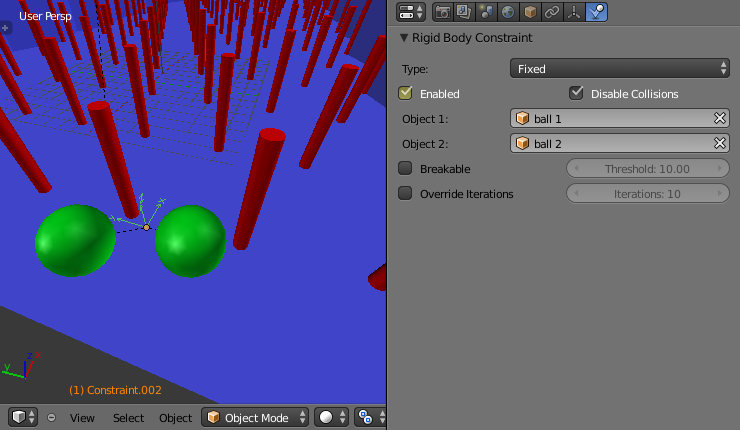The image size is (740, 430).
Task: Open the Object Mode dropdown
Action: (254, 417)
